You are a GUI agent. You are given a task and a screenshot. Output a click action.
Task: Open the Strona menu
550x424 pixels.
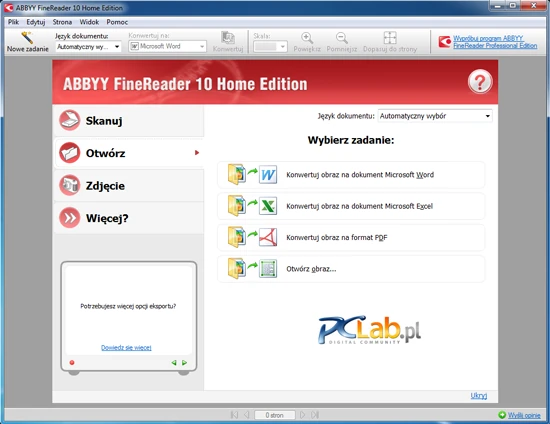[x=62, y=22]
